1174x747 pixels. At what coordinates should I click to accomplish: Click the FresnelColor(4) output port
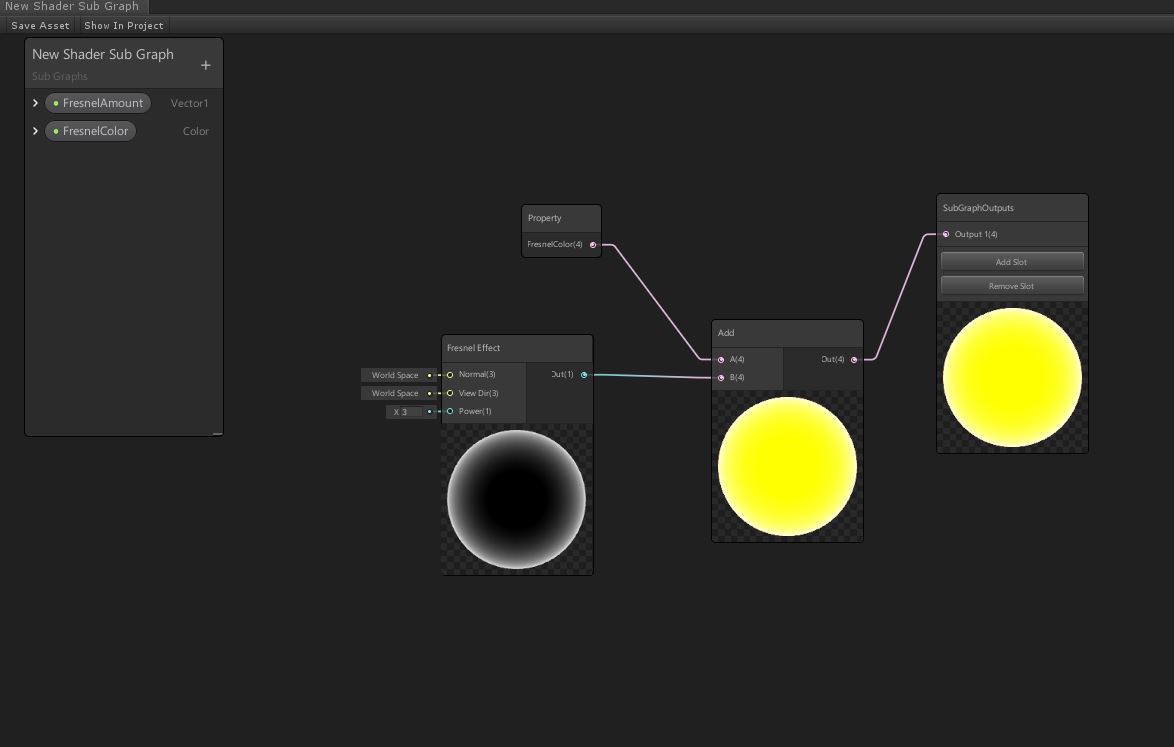(593, 245)
